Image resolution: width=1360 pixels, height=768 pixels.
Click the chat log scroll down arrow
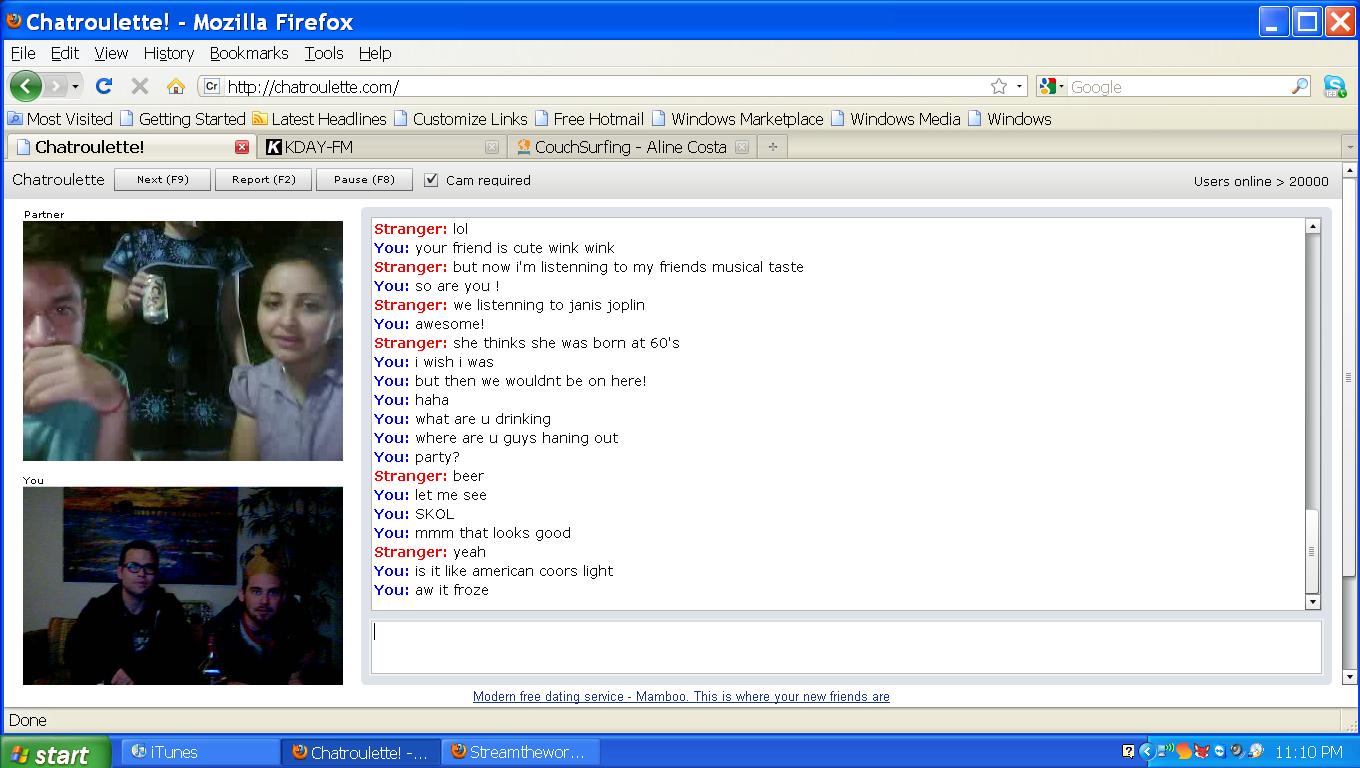pyautogui.click(x=1313, y=602)
